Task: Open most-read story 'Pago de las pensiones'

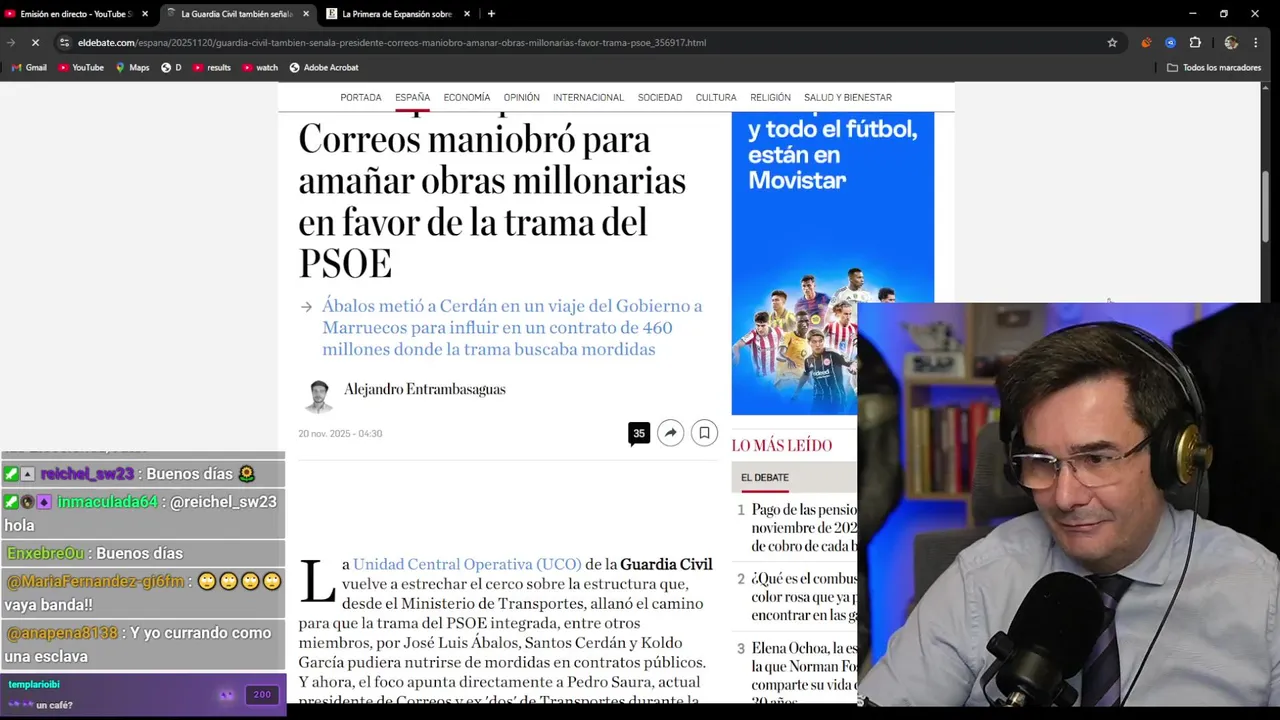Action: 804,528
